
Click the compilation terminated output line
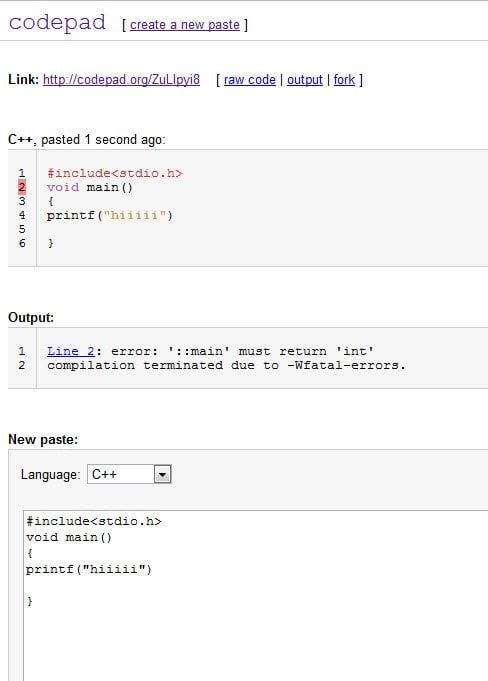(x=226, y=365)
